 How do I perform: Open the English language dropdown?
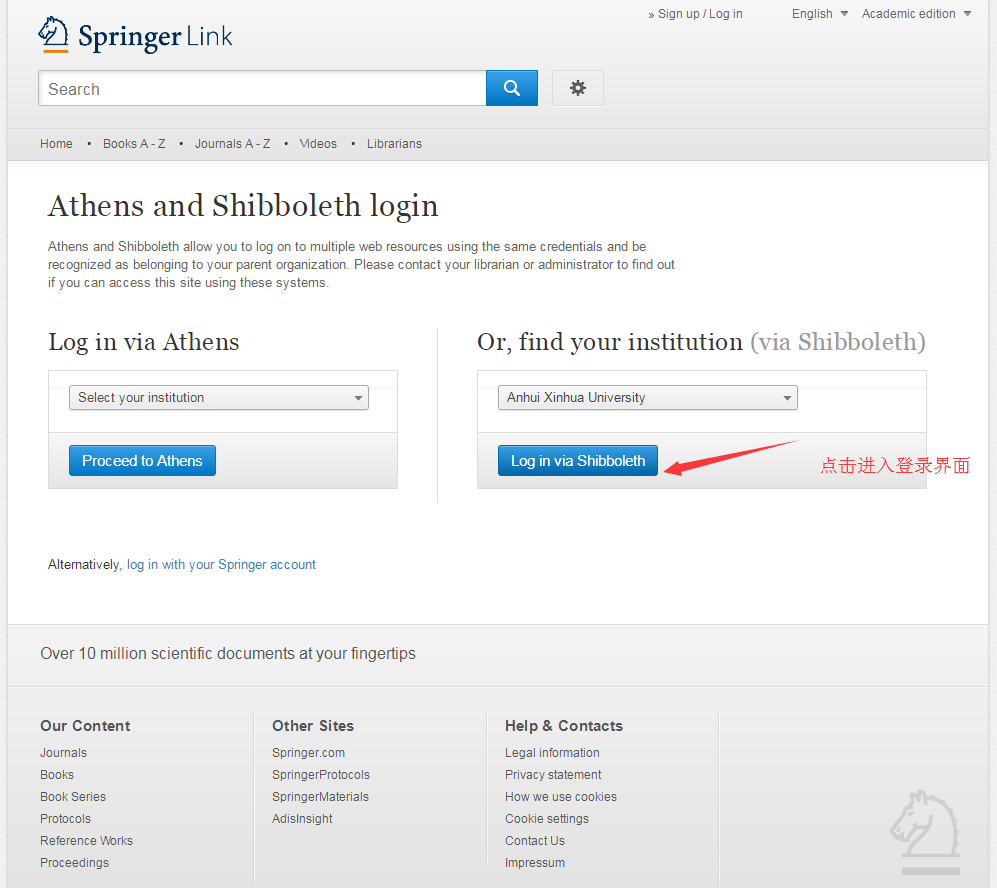[x=819, y=14]
